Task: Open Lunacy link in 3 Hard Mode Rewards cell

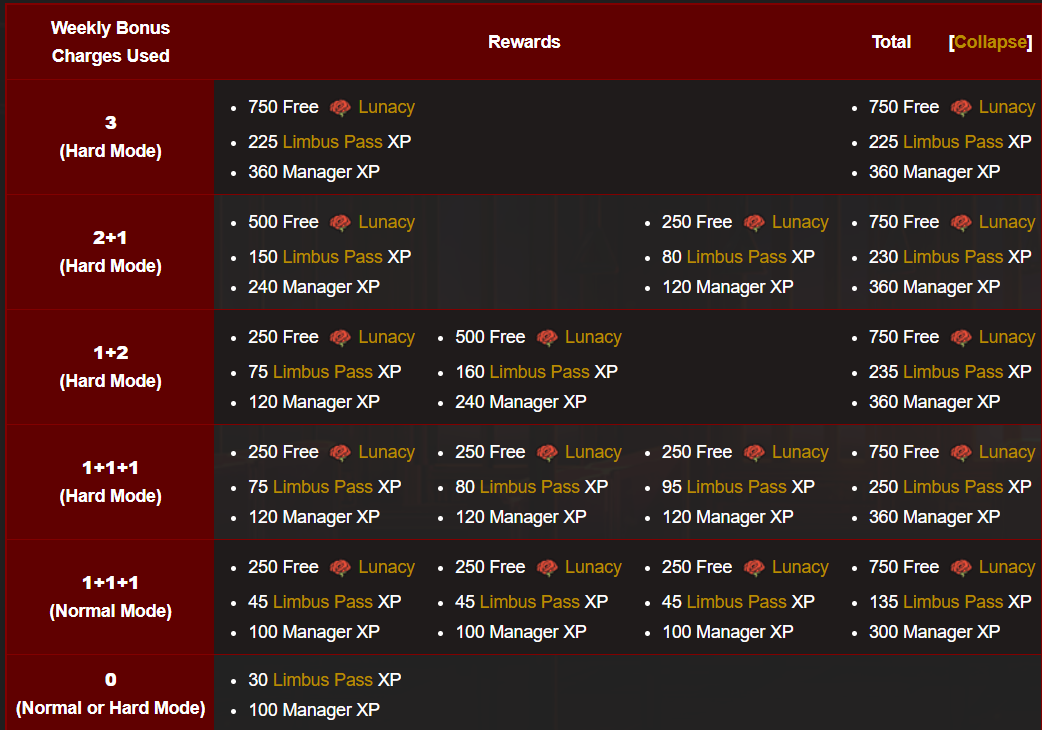Action: coord(386,107)
